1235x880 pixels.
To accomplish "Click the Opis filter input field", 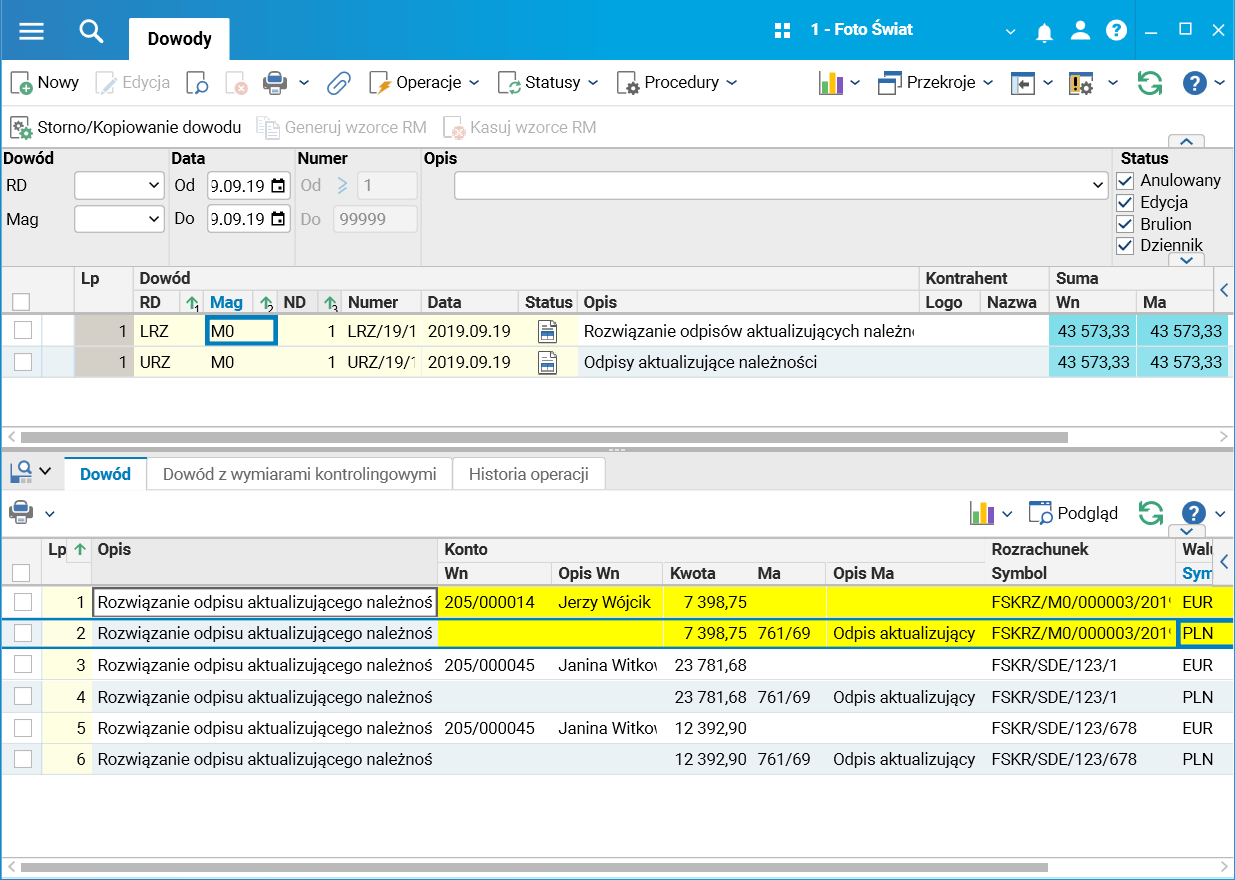I will tap(770, 186).
